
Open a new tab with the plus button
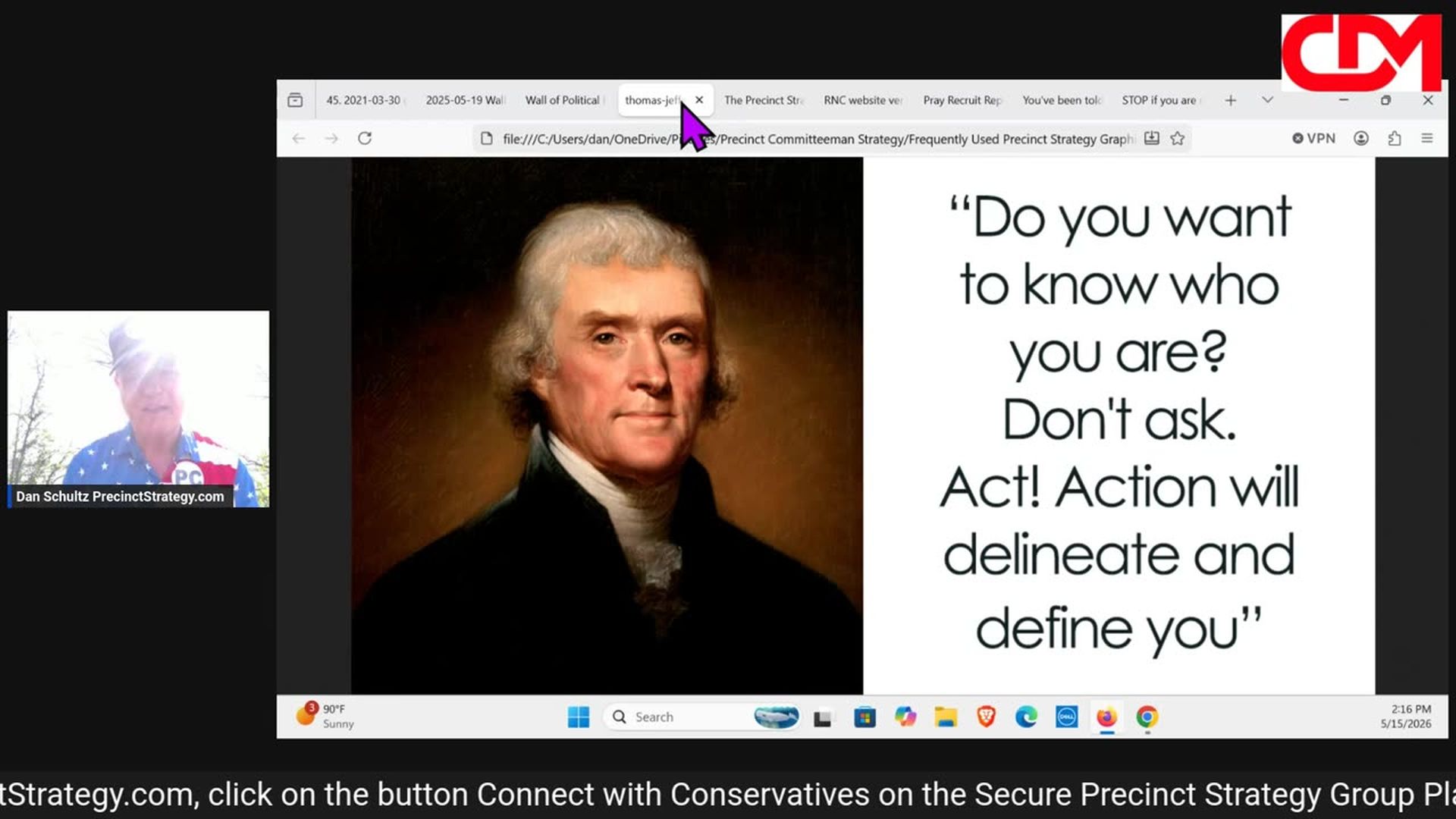1231,100
